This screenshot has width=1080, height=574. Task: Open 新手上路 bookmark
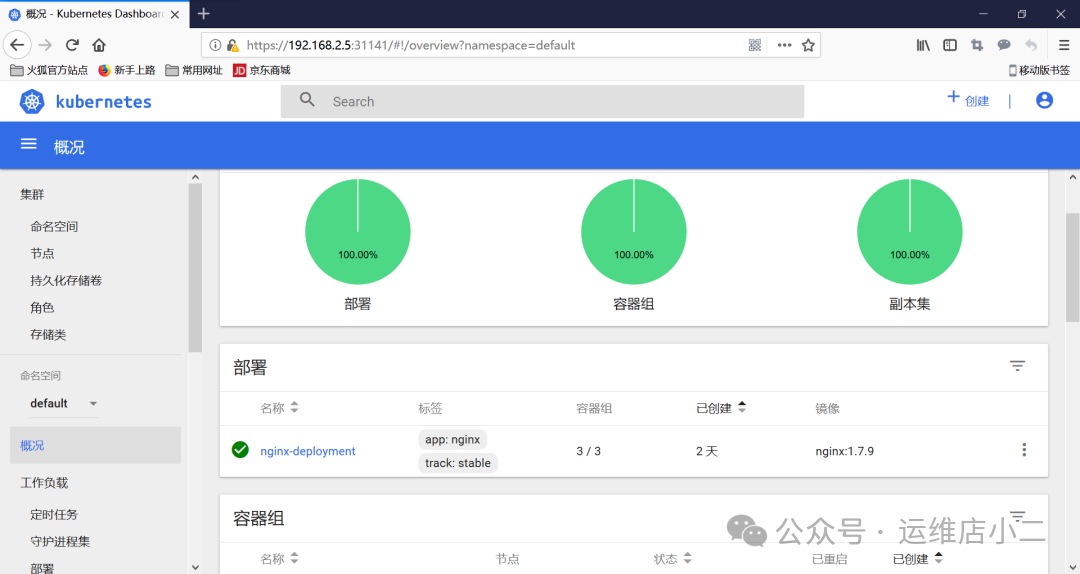[127, 70]
